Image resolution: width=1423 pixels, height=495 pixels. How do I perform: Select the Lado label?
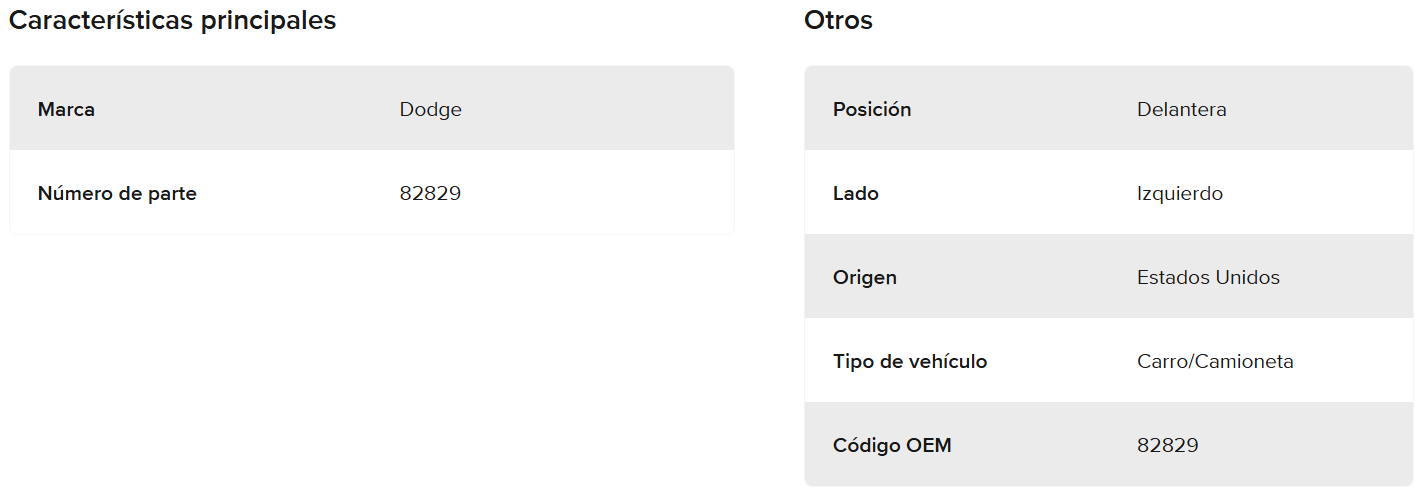(855, 193)
